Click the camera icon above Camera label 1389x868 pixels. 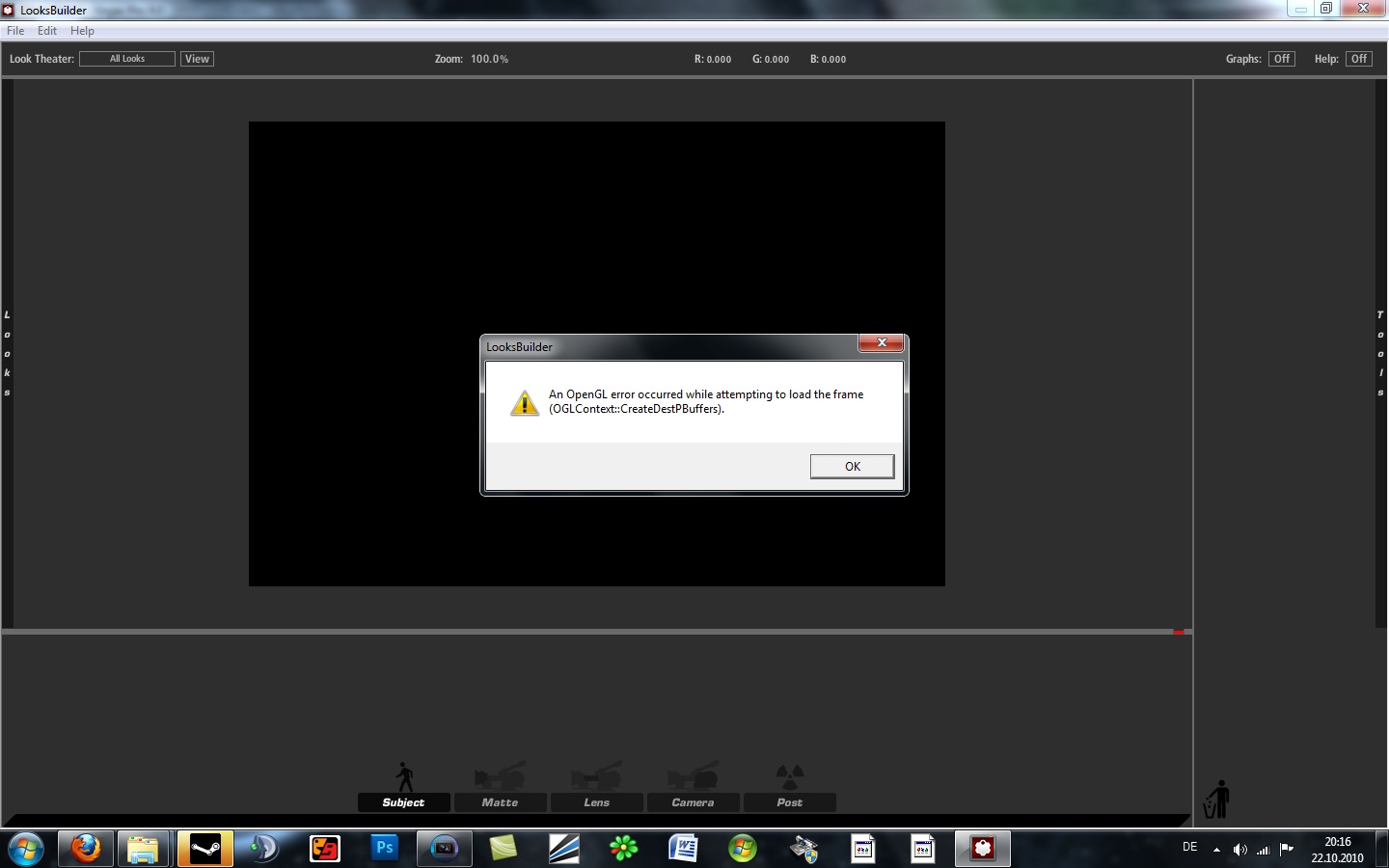click(693, 776)
